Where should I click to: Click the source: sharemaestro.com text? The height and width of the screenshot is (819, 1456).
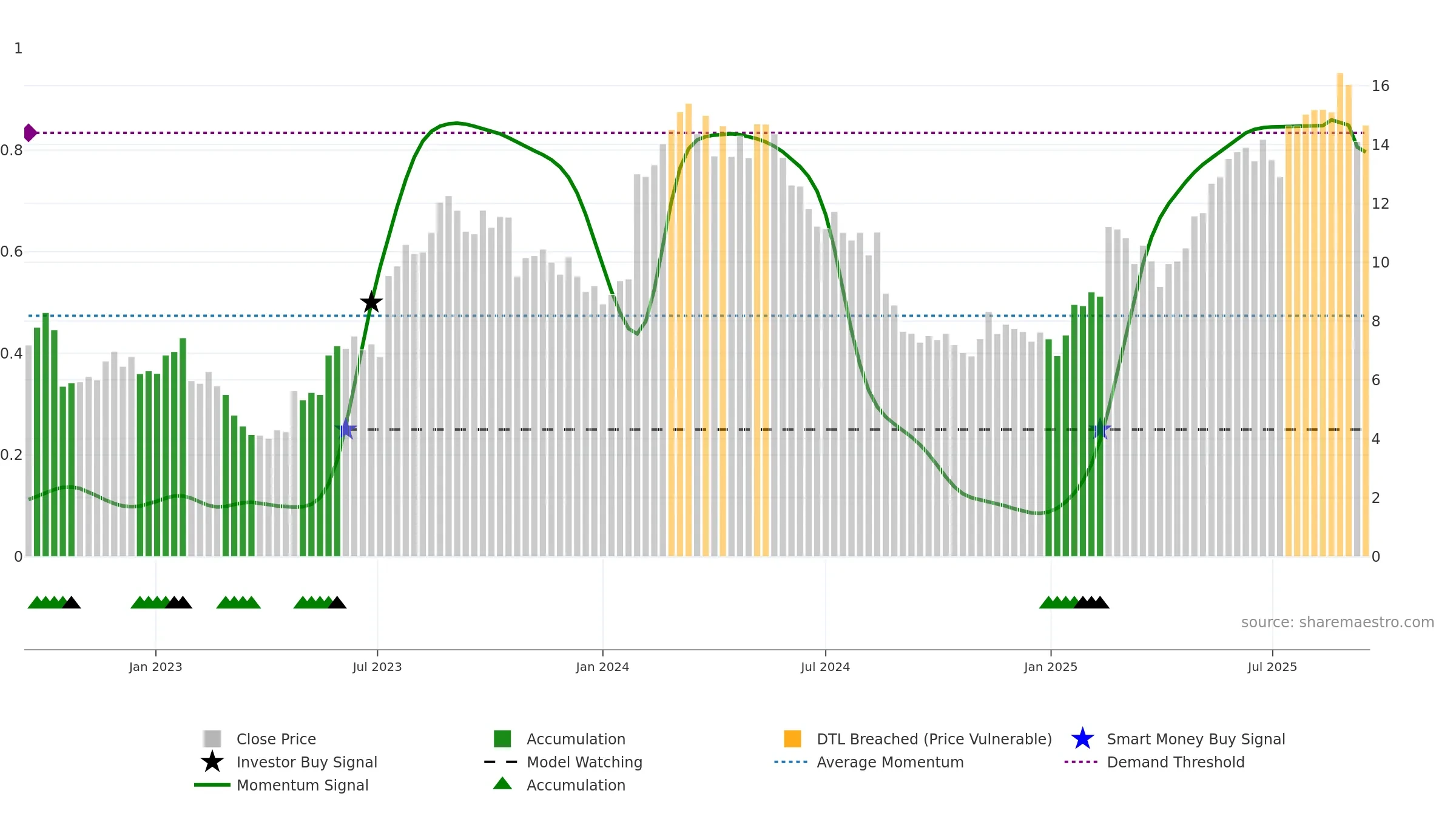pyautogui.click(x=1338, y=622)
